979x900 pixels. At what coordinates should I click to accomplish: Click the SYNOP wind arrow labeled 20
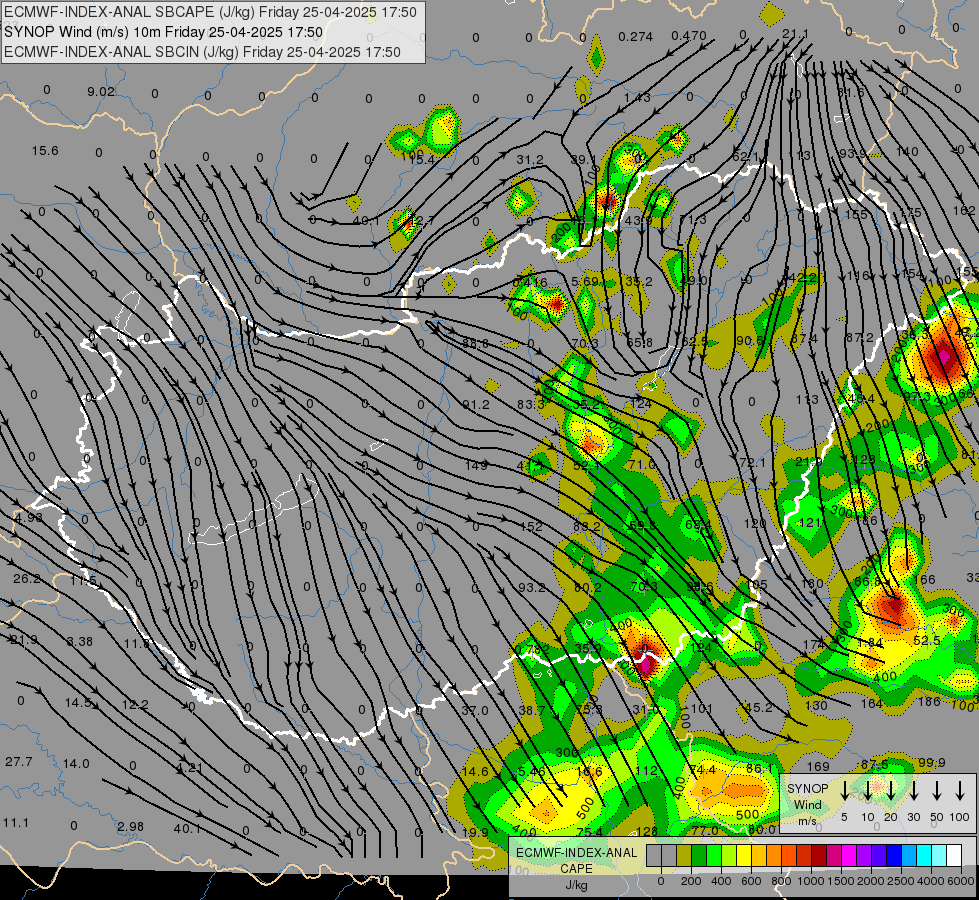click(890, 791)
